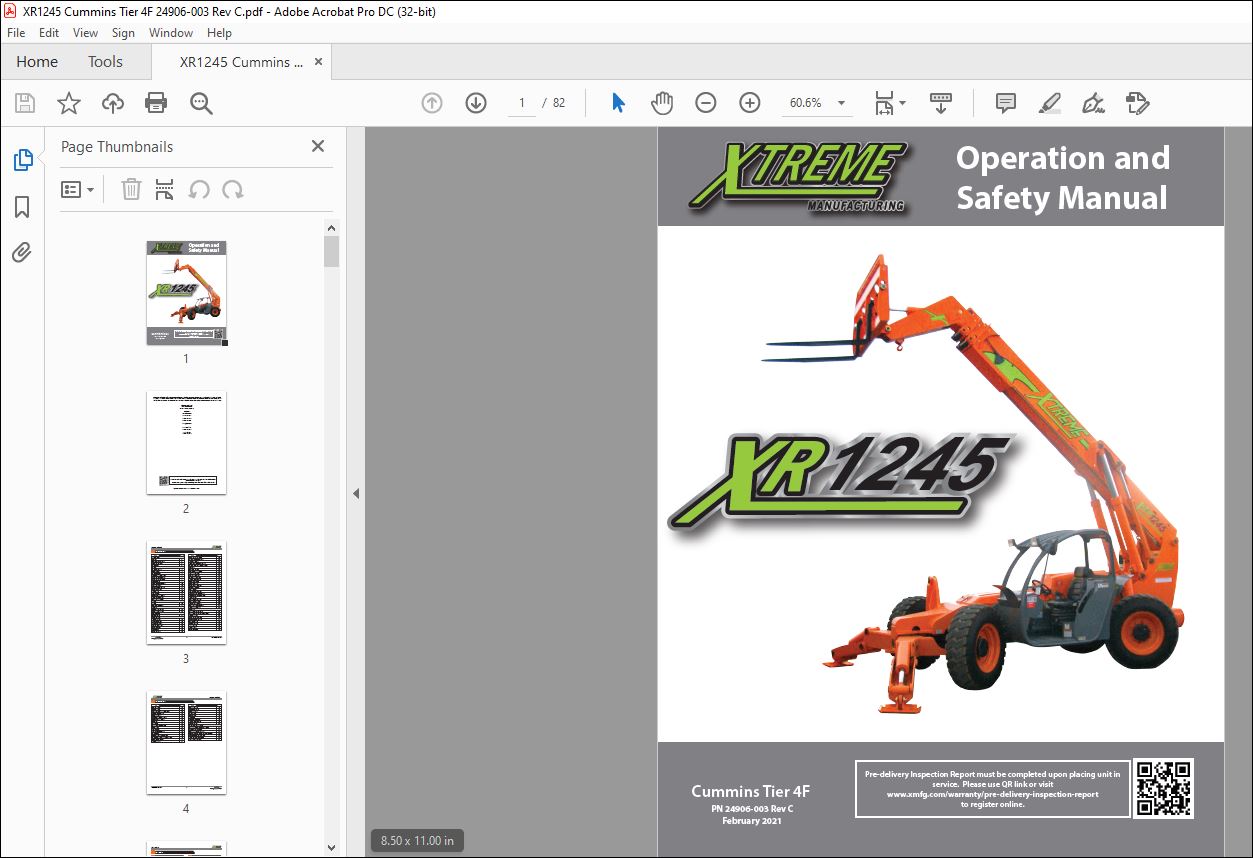This screenshot has width=1253, height=858.
Task: Open zoom level 60.6% dropdown
Action: point(841,103)
